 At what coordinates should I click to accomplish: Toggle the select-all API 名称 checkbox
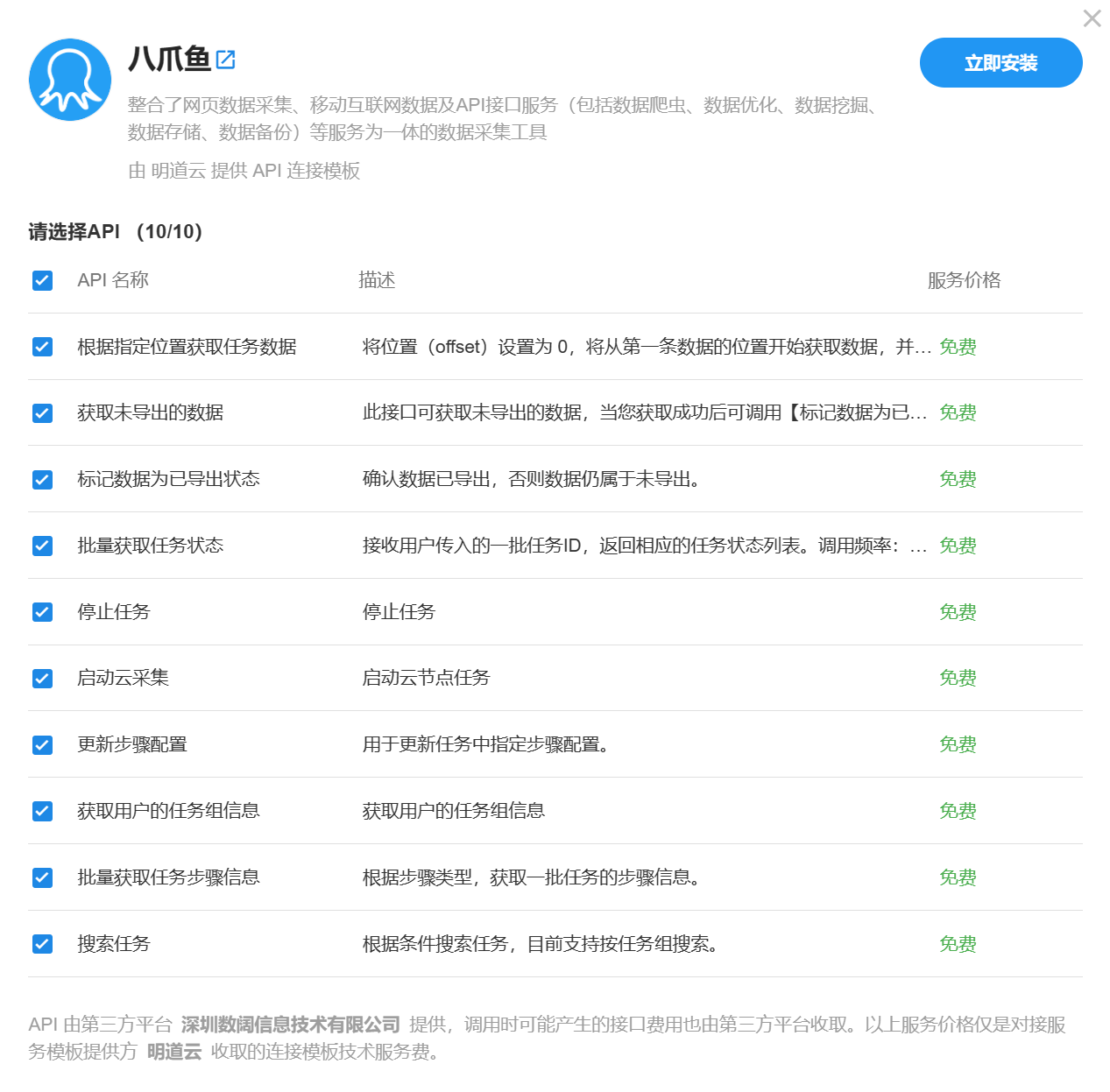pyautogui.click(x=42, y=280)
